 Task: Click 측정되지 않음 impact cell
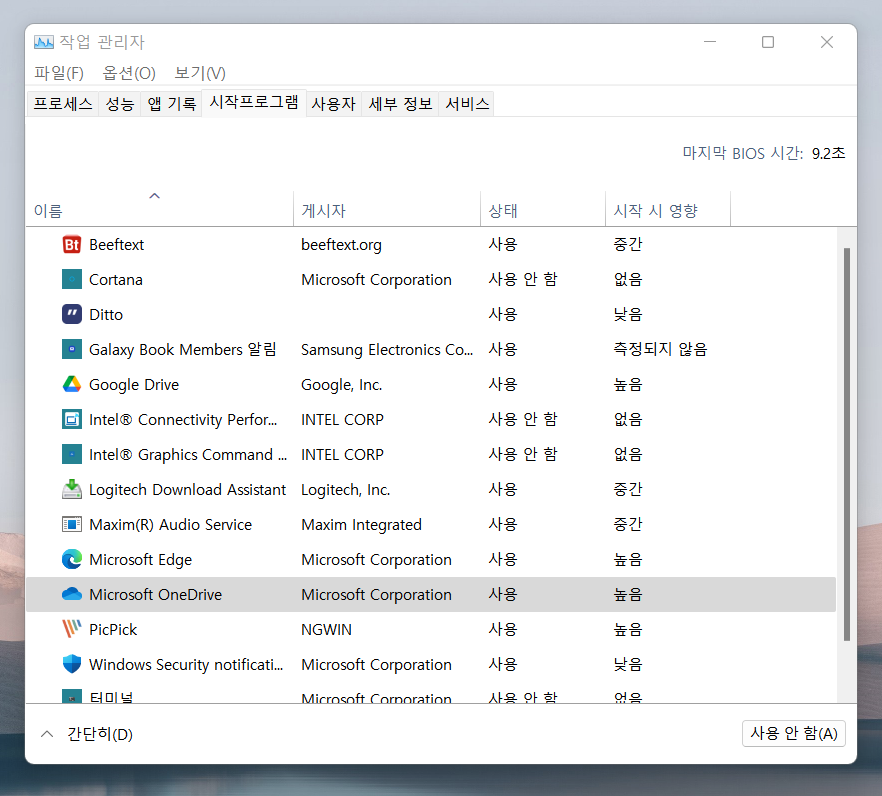[x=660, y=349]
